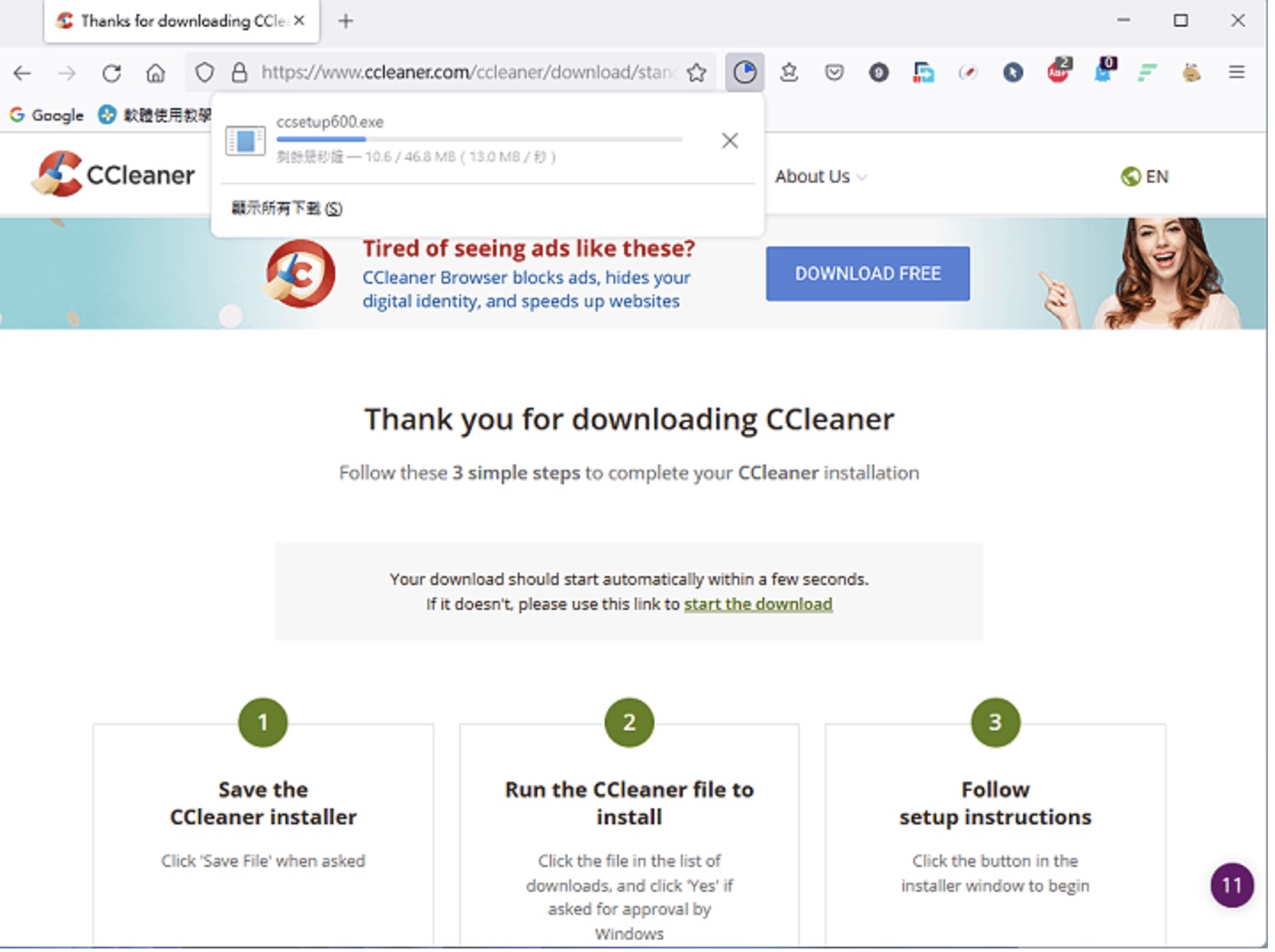The height and width of the screenshot is (952, 1275).
Task: Click the dark blue circular extension icon
Action: [x=1013, y=73]
